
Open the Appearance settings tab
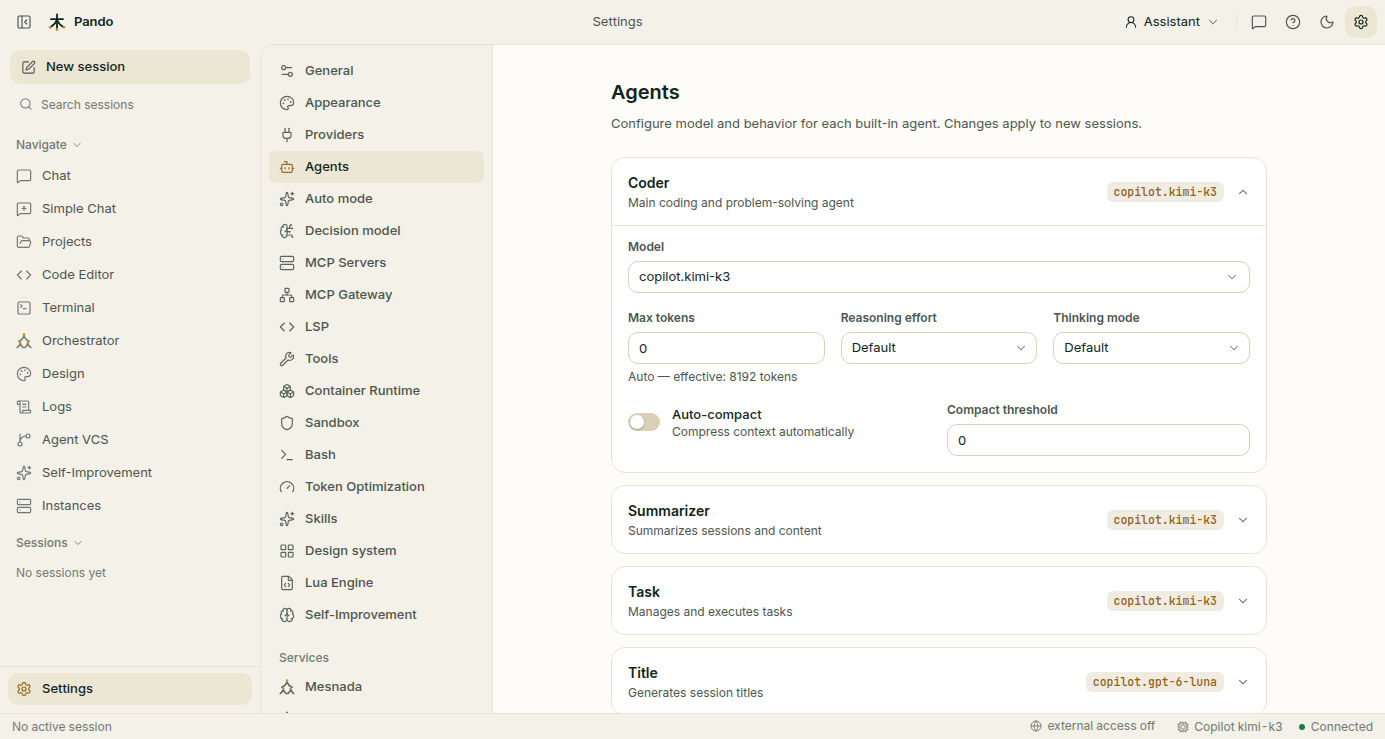(376, 103)
